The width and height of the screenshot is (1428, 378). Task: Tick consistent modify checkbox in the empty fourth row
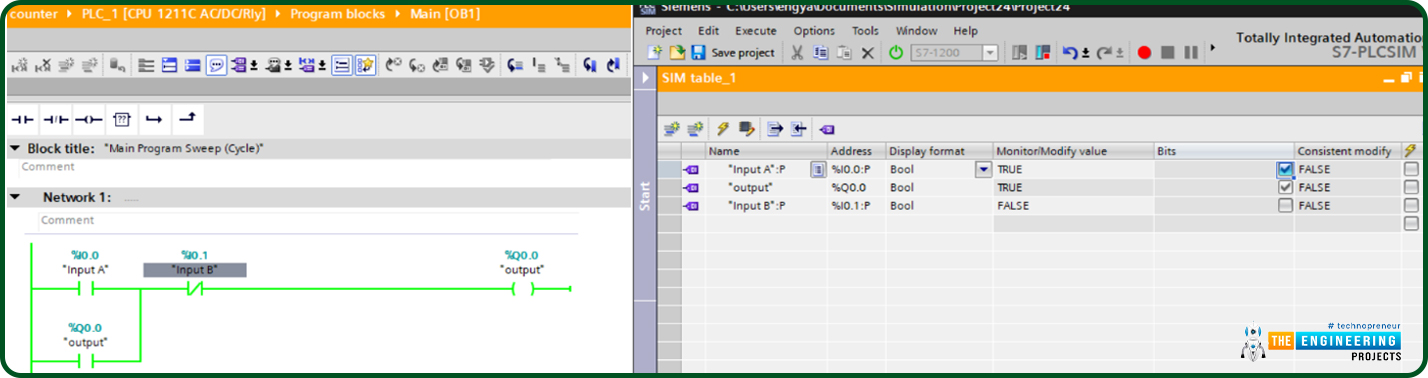[x=1411, y=223]
